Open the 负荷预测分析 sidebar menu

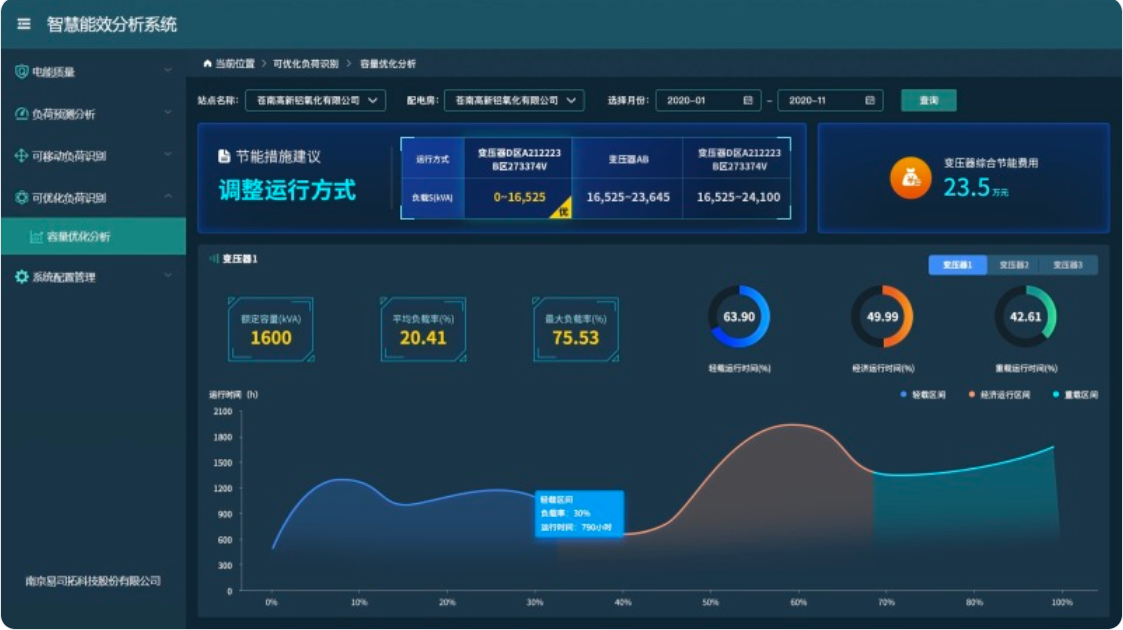pos(93,113)
